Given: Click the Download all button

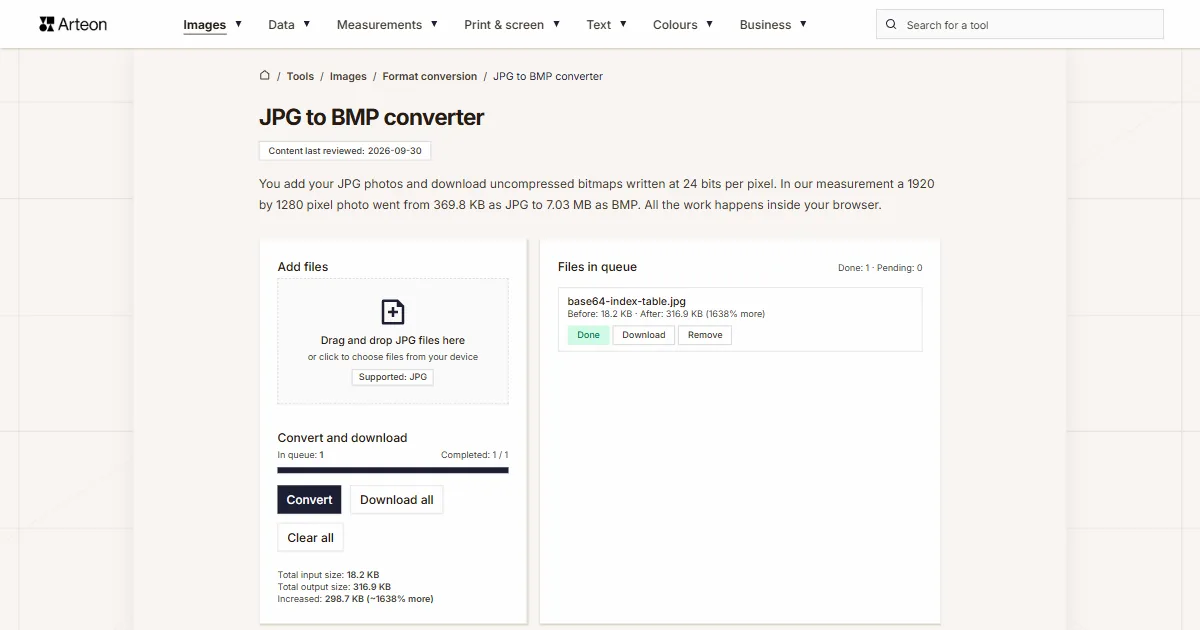Looking at the screenshot, I should (397, 500).
